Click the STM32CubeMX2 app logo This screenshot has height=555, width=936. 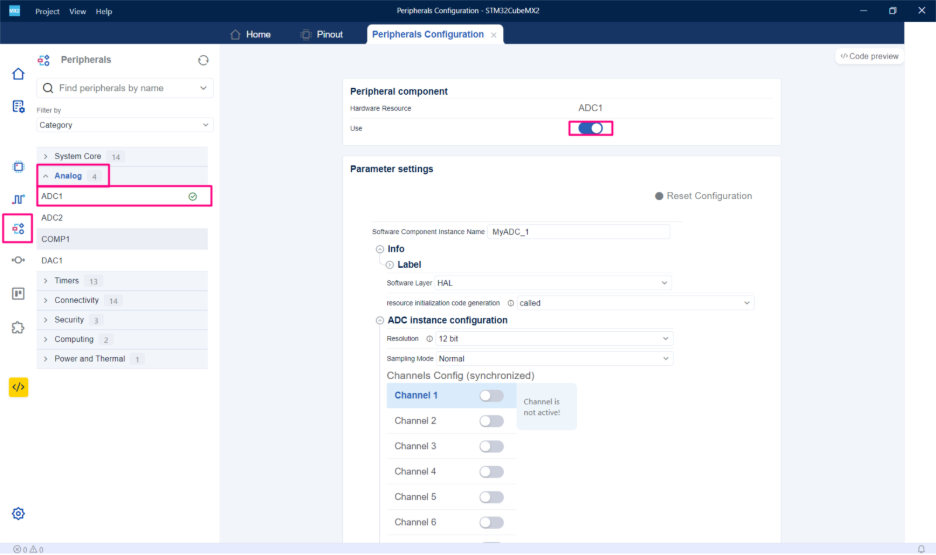point(14,11)
